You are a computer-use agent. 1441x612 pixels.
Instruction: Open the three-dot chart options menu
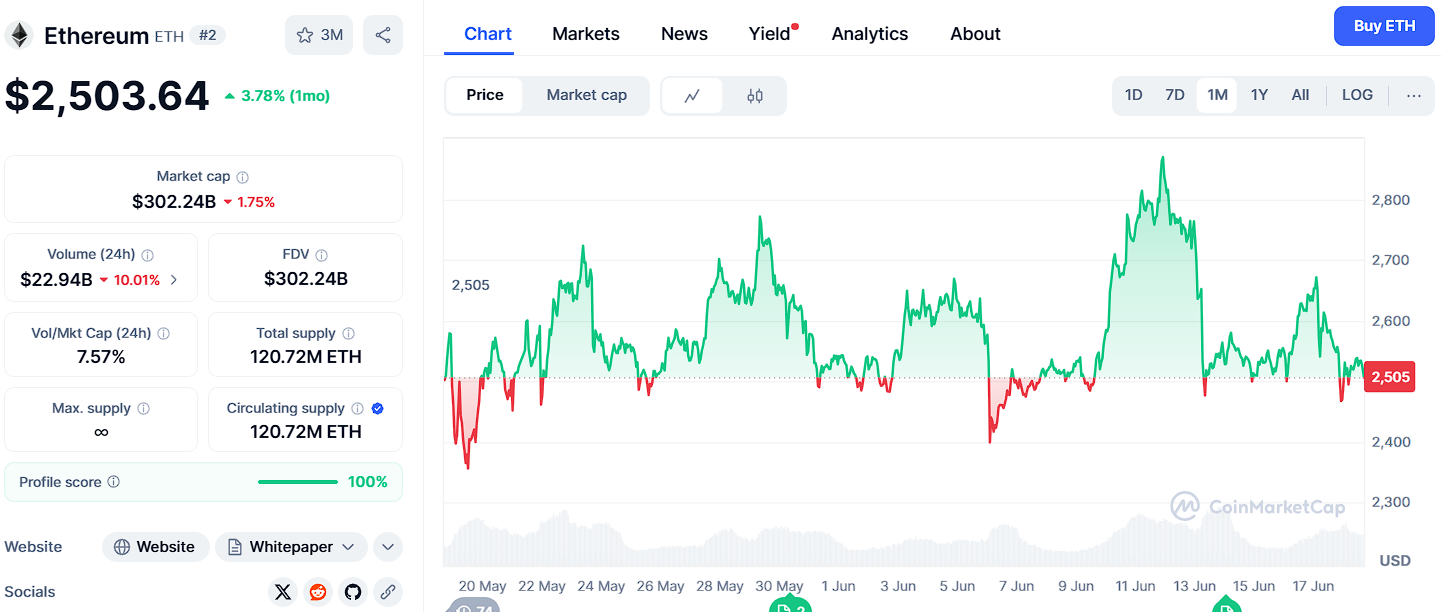click(1414, 96)
